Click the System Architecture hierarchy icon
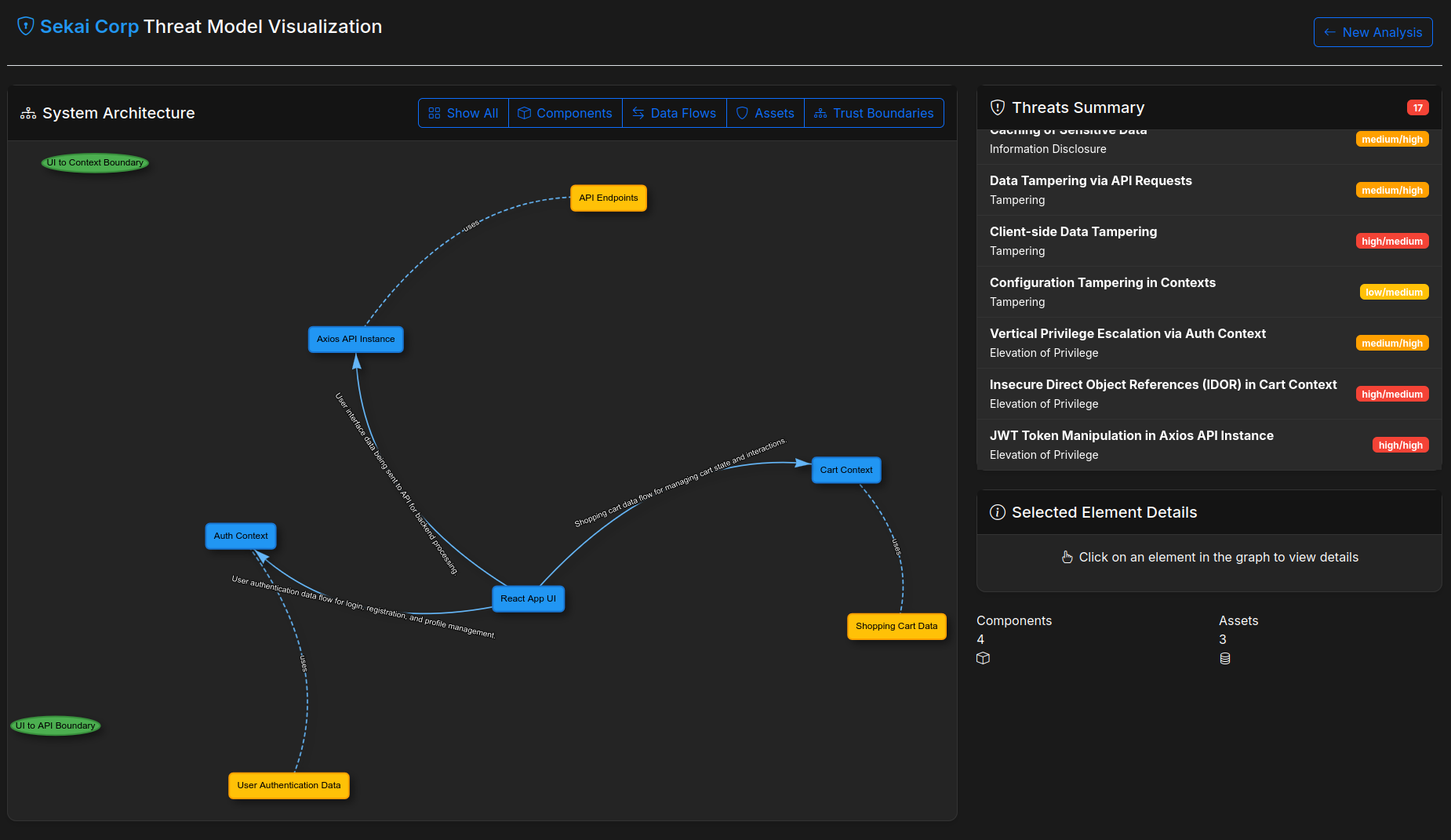Image resolution: width=1451 pixels, height=840 pixels. point(27,112)
